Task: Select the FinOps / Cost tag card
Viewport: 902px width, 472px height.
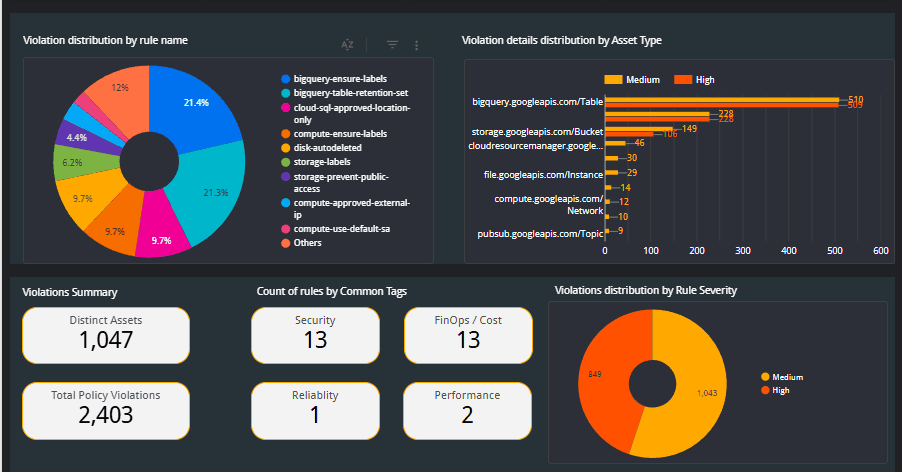Action: click(468, 335)
